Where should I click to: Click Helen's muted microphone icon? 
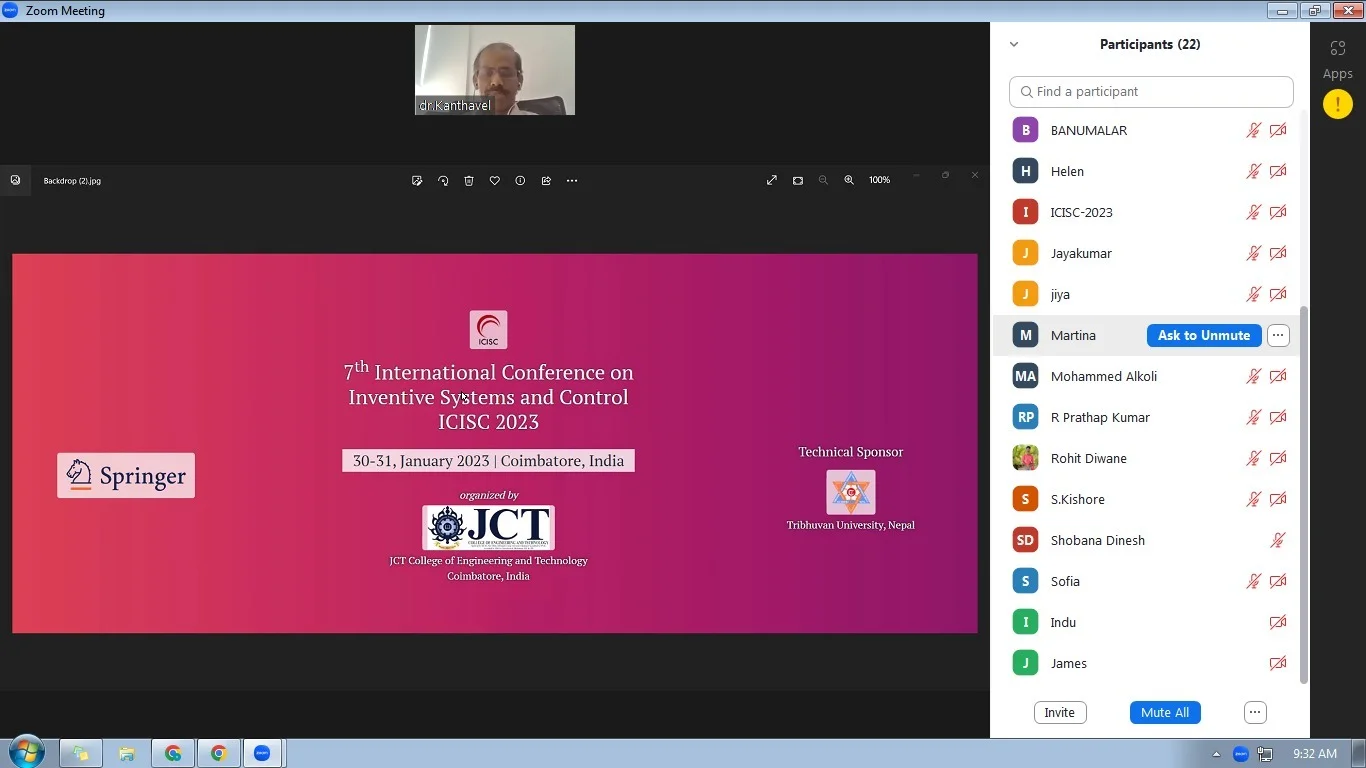pyautogui.click(x=1254, y=171)
